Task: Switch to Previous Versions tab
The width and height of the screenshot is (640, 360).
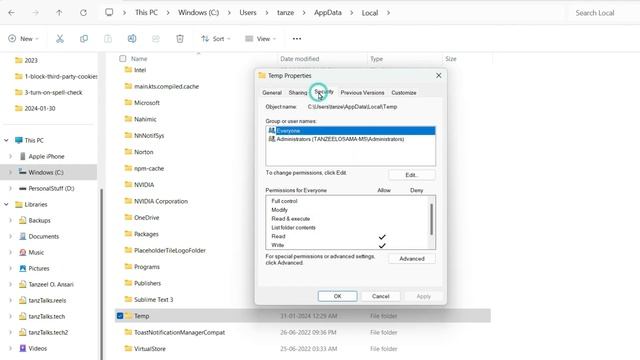Action: [x=362, y=93]
